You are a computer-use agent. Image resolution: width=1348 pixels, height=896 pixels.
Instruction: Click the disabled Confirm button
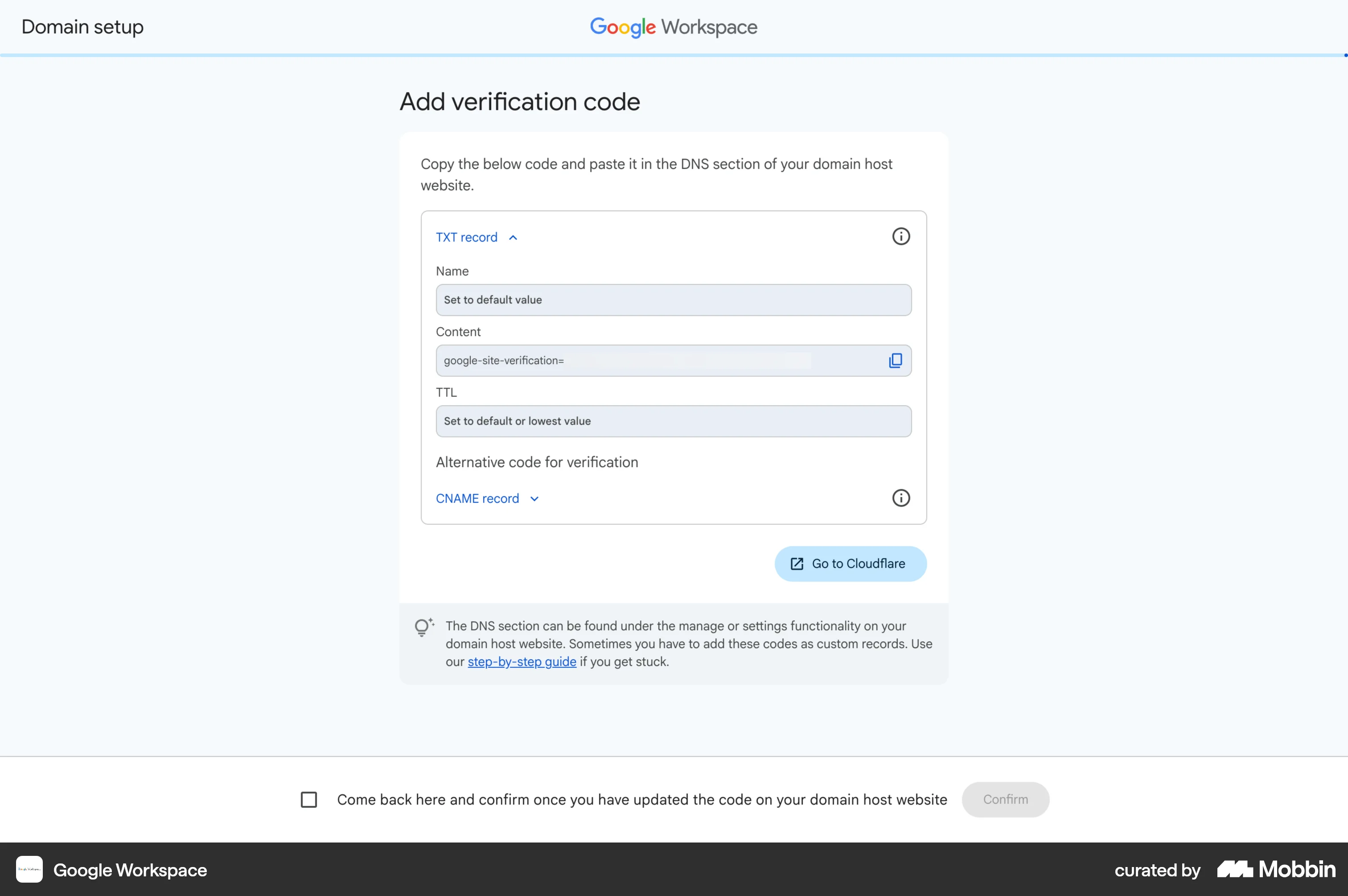(1005, 799)
